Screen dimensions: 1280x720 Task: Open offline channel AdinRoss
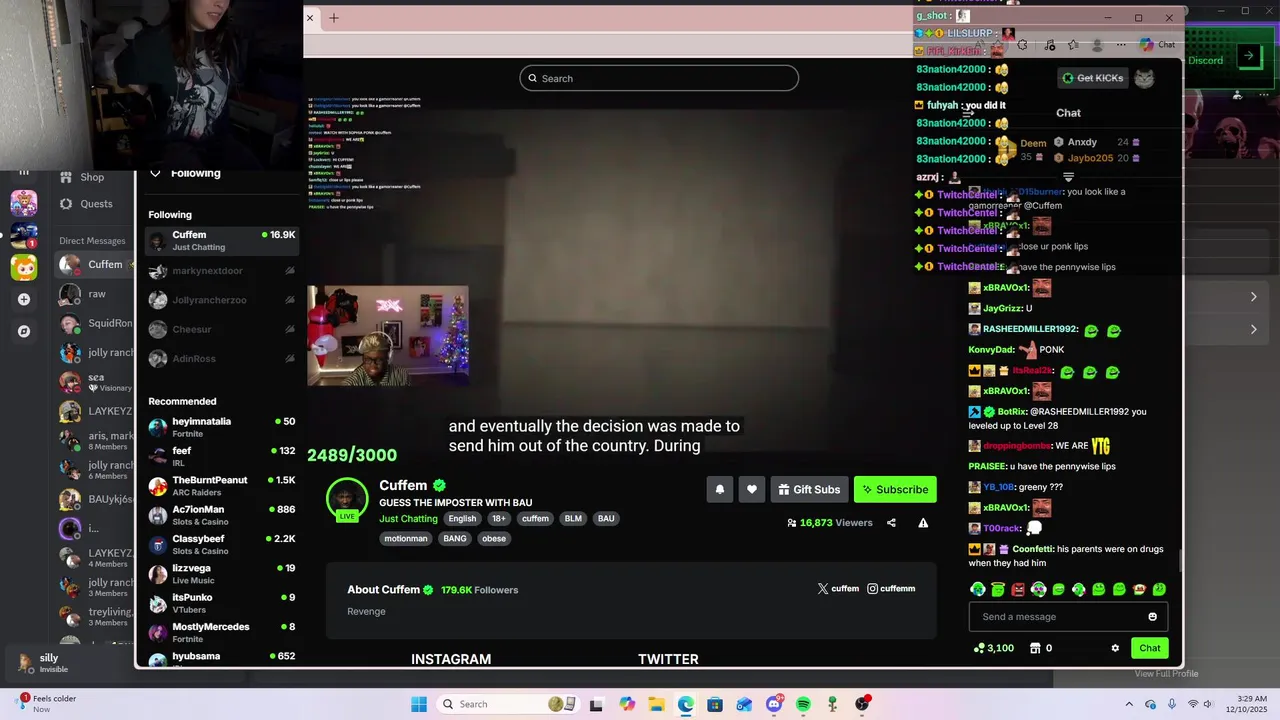[222, 359]
